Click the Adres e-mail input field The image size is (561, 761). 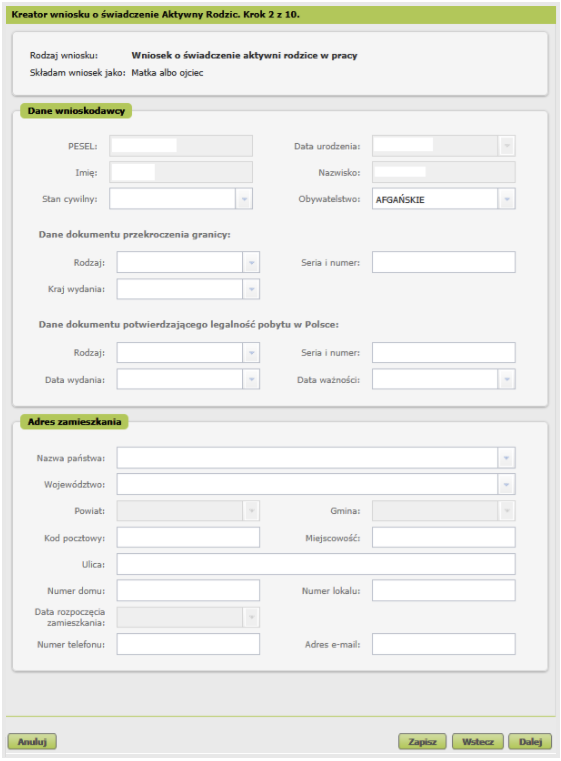click(x=444, y=644)
